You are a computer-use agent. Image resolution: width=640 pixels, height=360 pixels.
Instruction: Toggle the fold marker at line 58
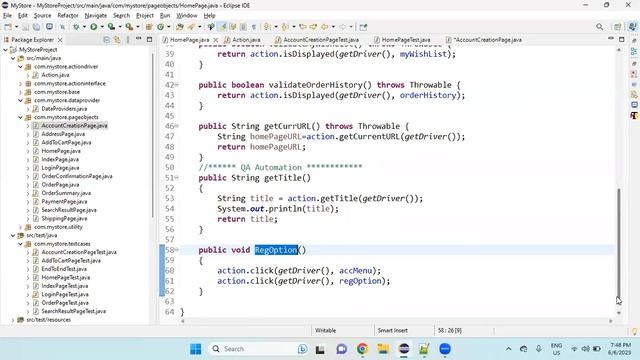tap(177, 250)
